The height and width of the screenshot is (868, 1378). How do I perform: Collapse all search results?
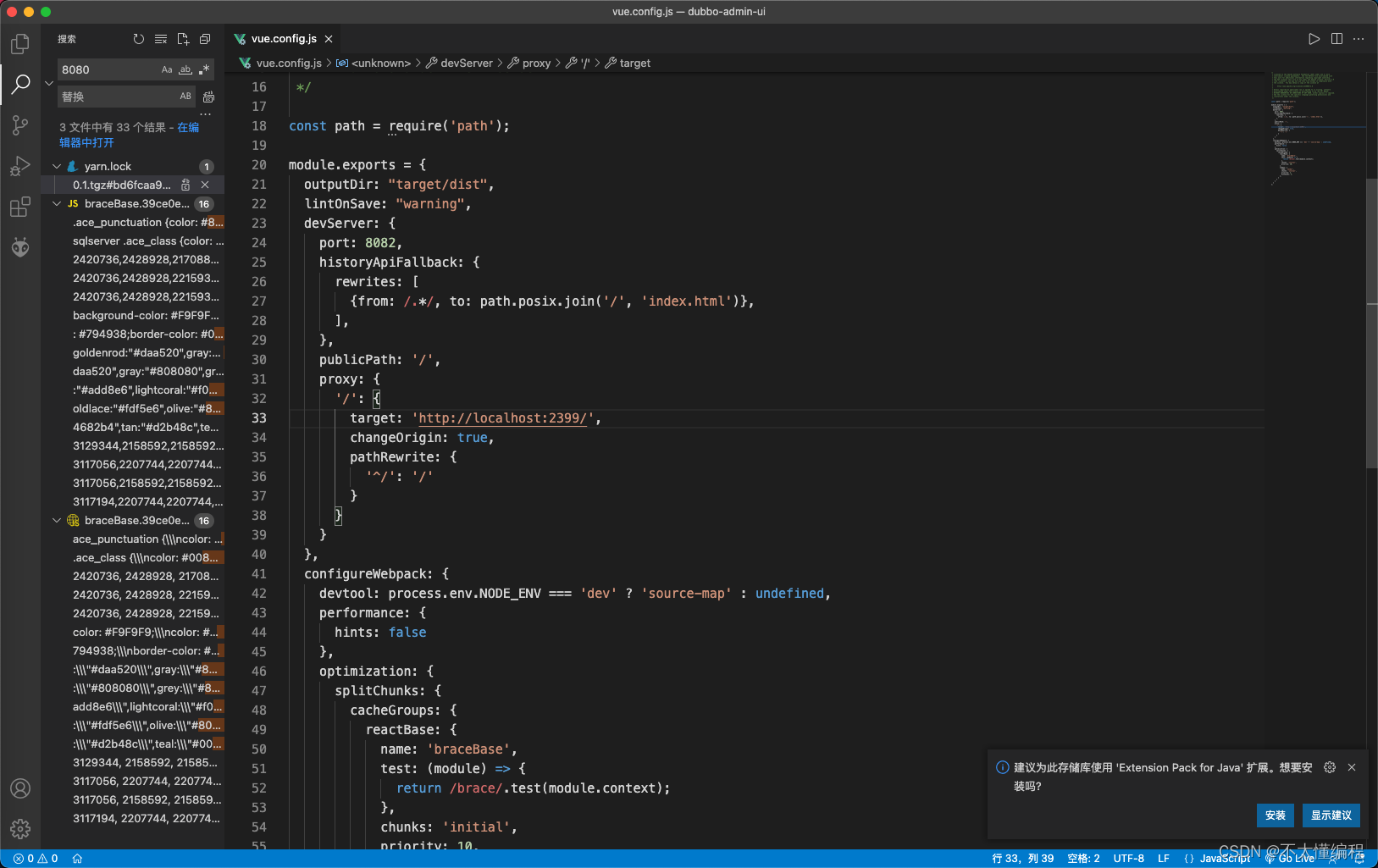[205, 39]
